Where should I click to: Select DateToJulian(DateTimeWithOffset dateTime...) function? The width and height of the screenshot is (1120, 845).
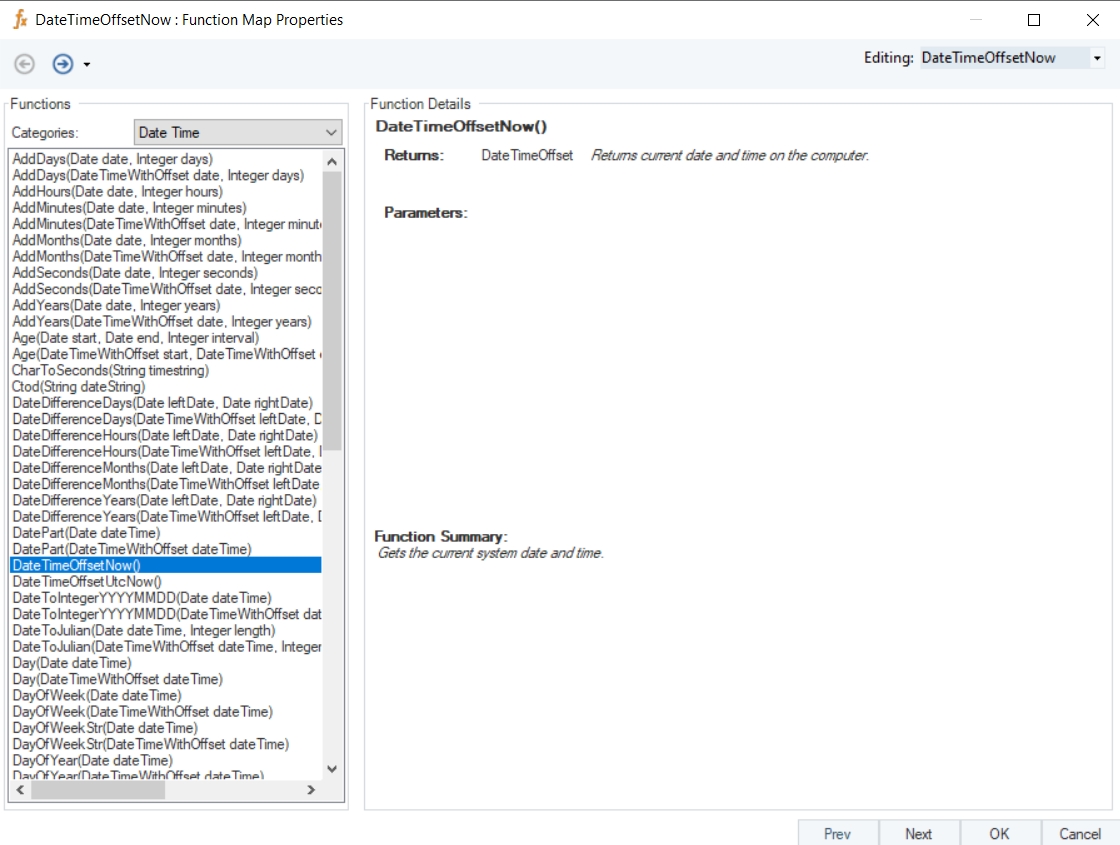pyautogui.click(x=166, y=646)
